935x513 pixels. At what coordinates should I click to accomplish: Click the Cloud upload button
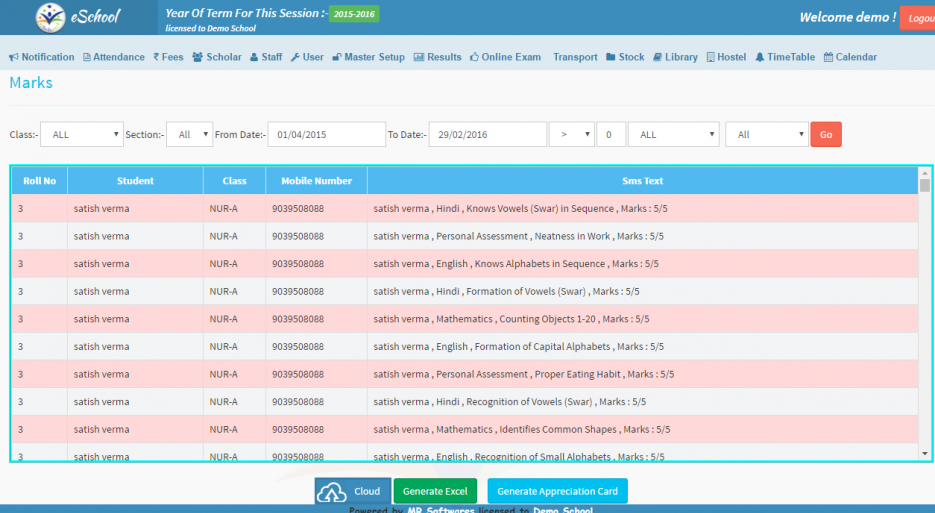[353, 491]
